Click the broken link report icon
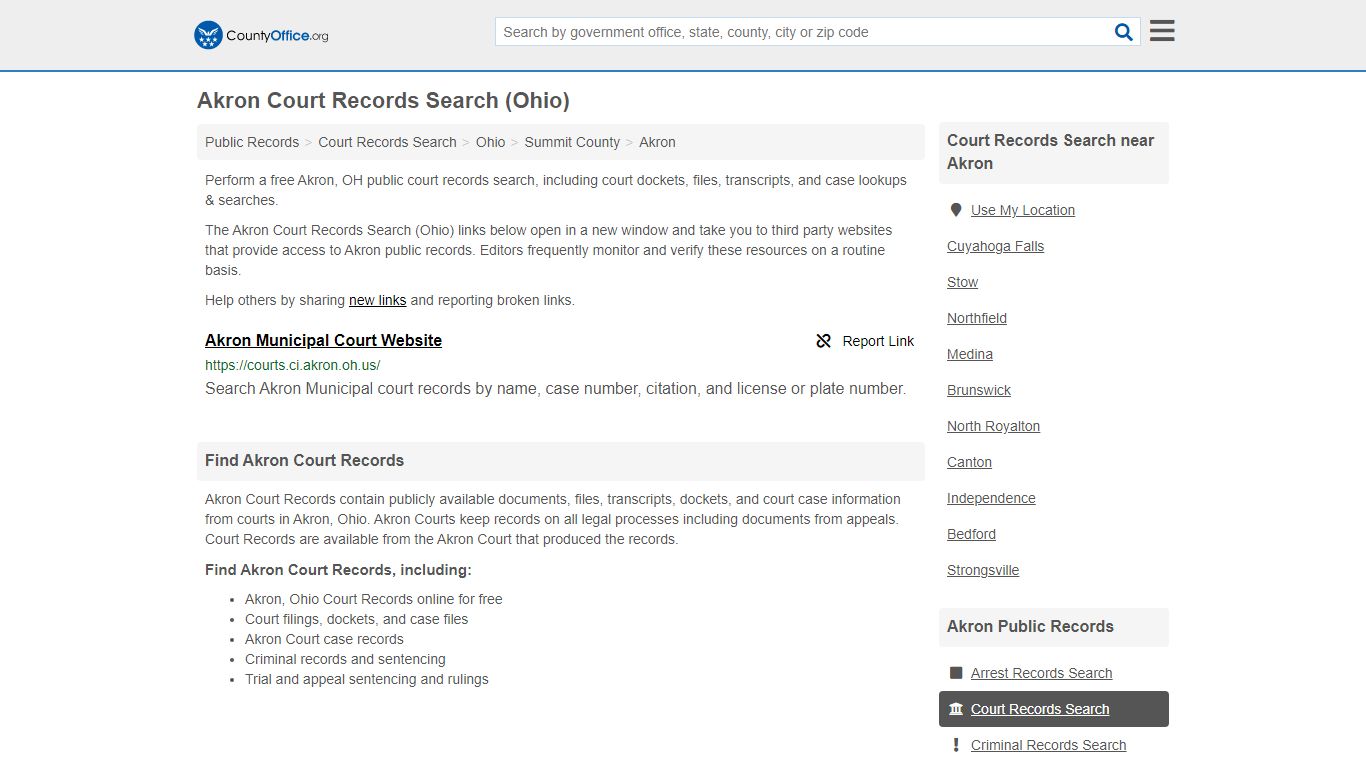The image size is (1366, 768). 823,341
